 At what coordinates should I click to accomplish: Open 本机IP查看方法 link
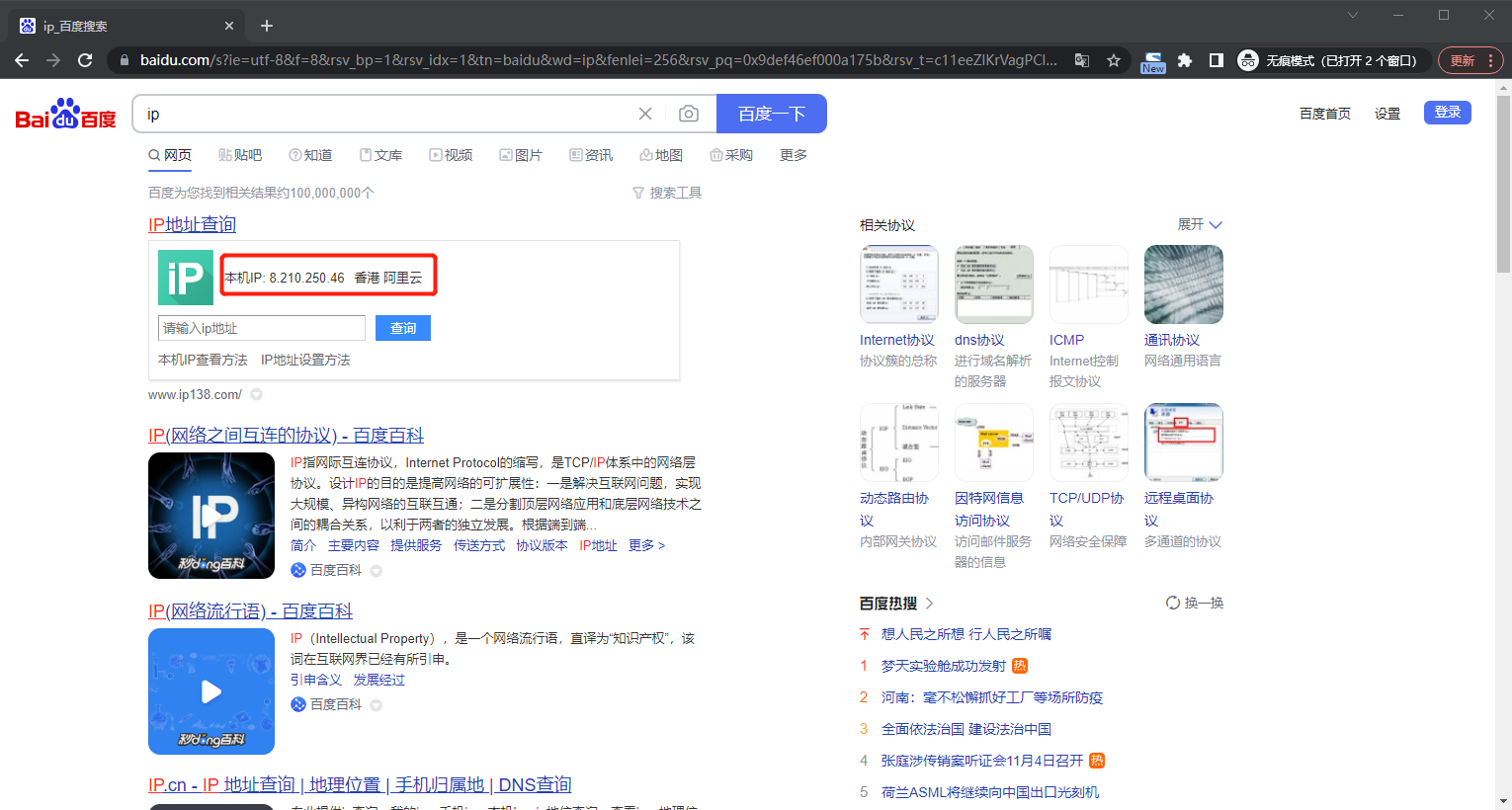[x=203, y=360]
